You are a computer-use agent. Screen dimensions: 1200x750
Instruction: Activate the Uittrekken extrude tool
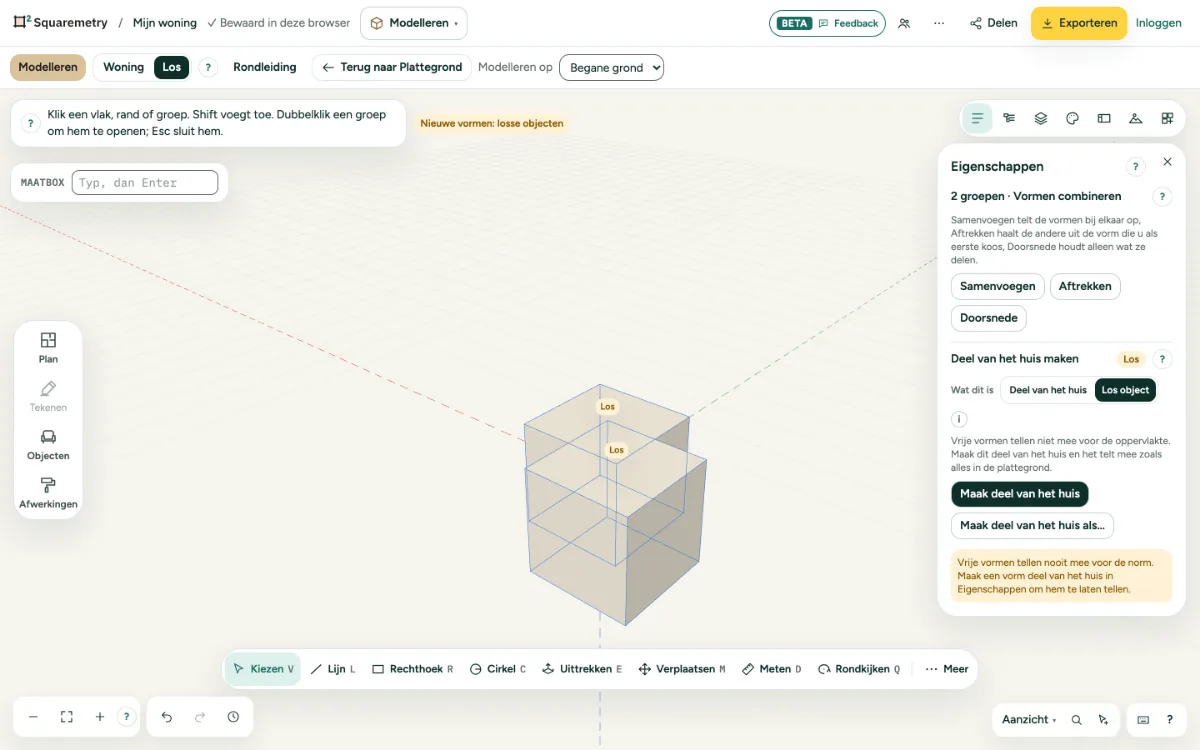[582, 669]
